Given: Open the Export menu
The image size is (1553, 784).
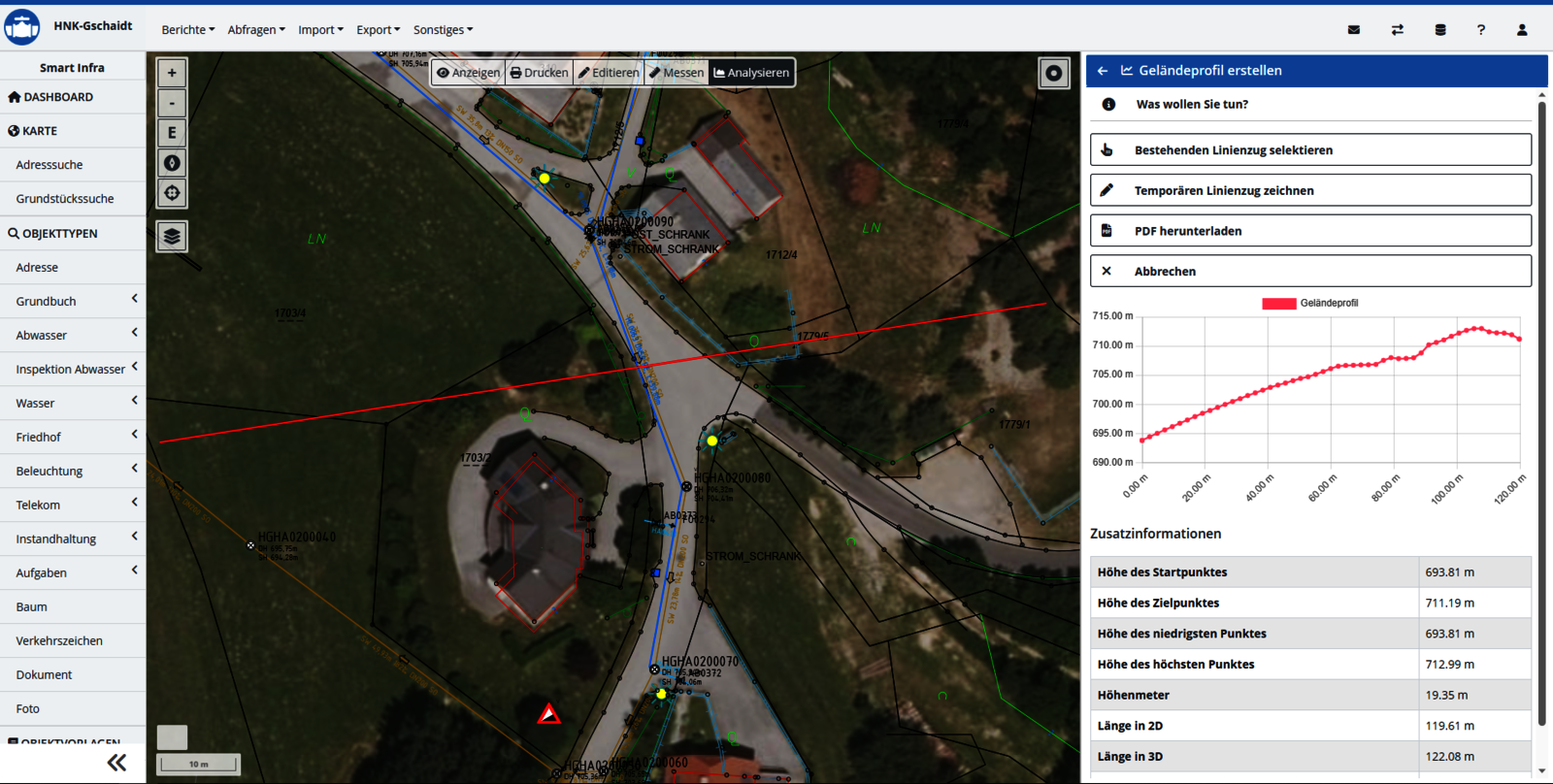Looking at the screenshot, I should coord(378,30).
